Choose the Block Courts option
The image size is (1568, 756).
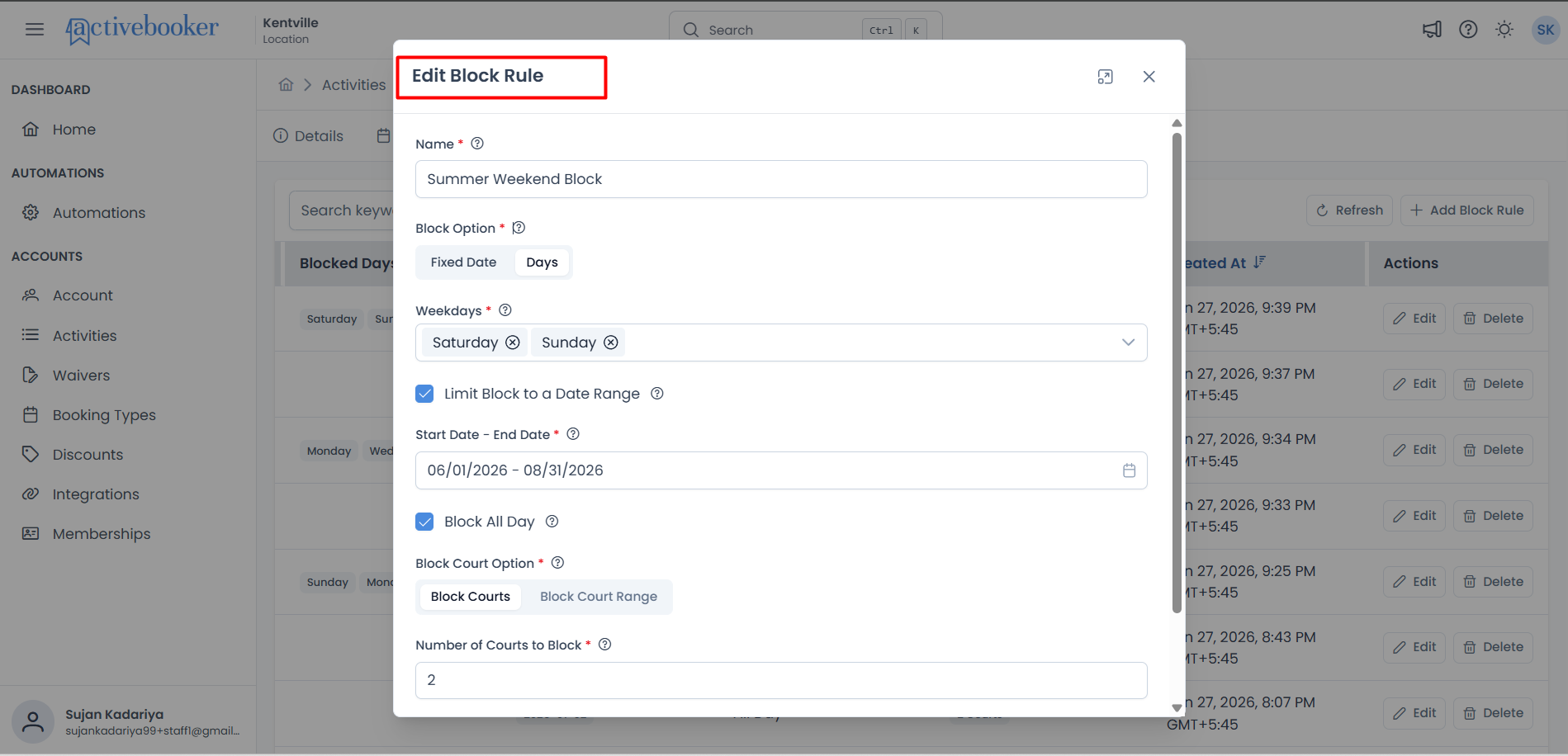coord(471,597)
